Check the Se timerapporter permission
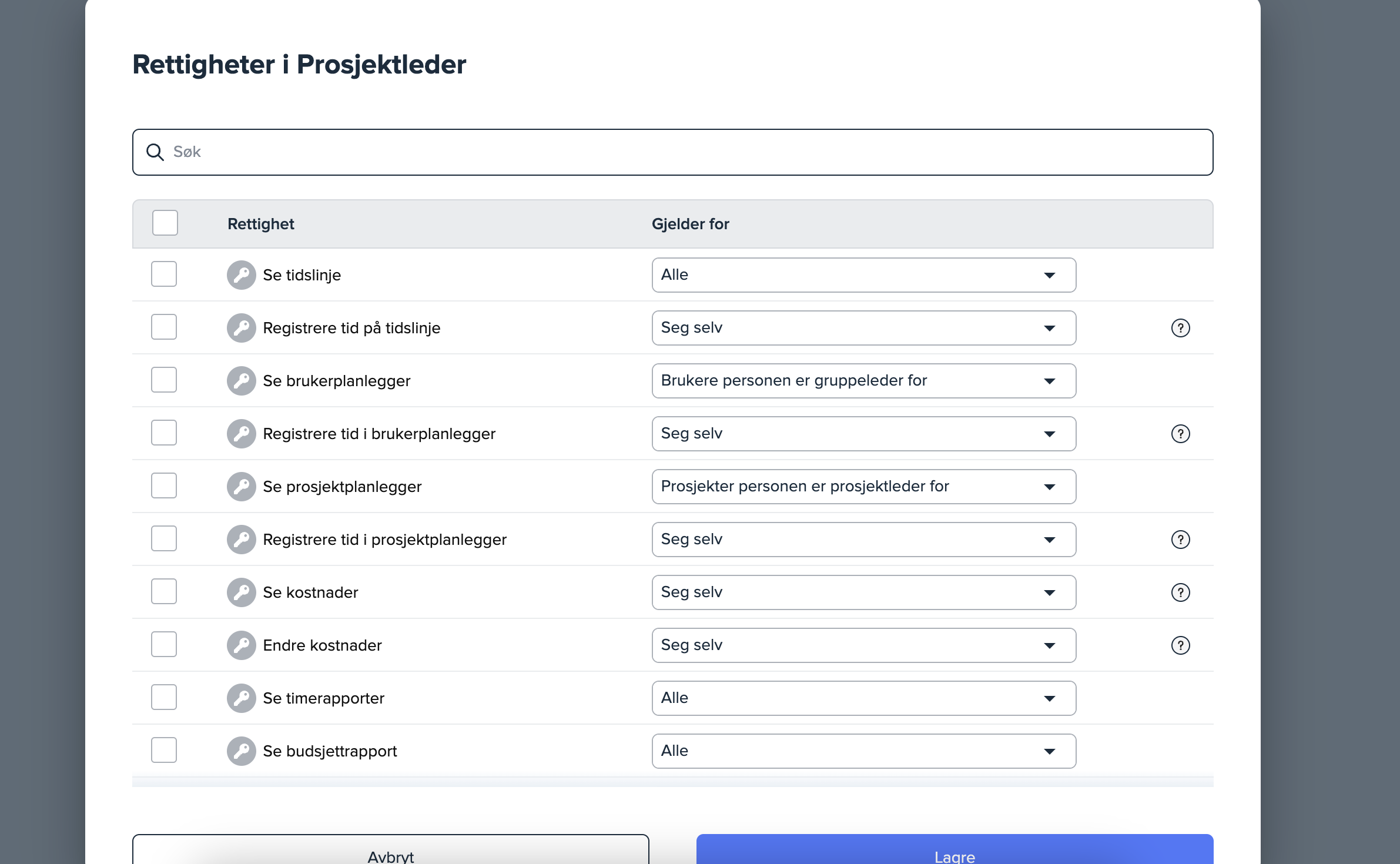 click(164, 698)
